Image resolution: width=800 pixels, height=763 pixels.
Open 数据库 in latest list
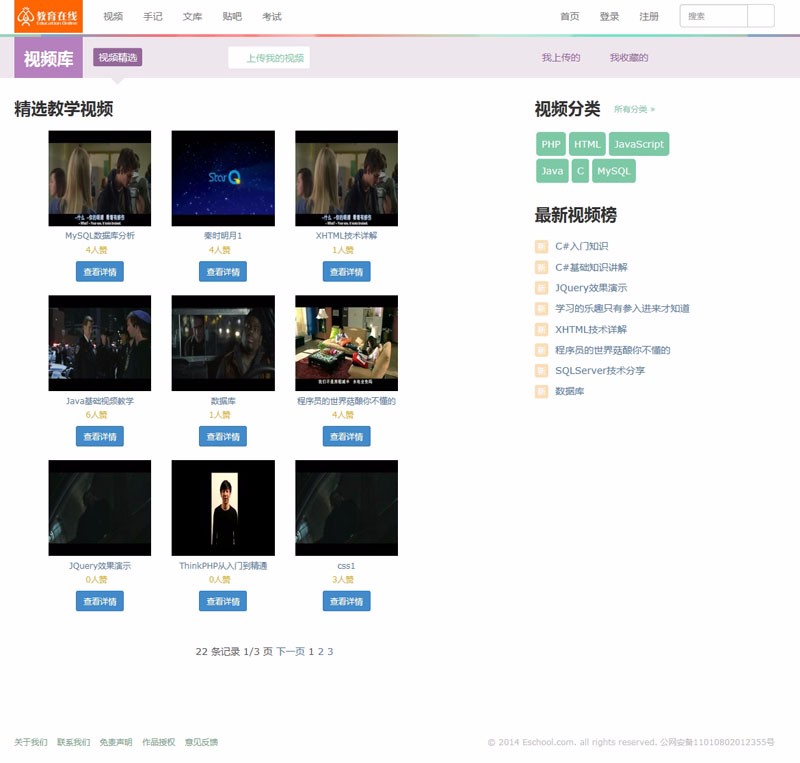tap(569, 391)
